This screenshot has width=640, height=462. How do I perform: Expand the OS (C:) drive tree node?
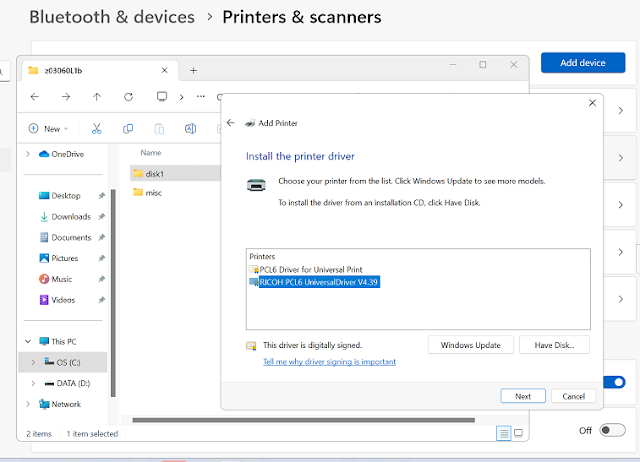click(x=33, y=361)
